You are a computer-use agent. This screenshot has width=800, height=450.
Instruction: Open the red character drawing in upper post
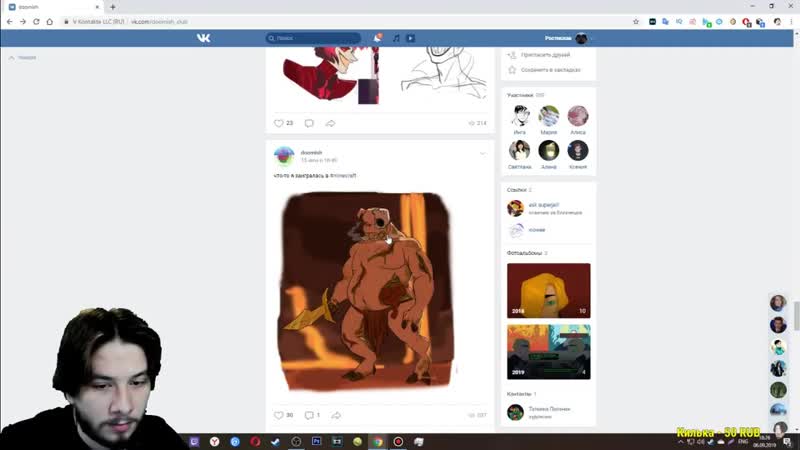coord(331,76)
